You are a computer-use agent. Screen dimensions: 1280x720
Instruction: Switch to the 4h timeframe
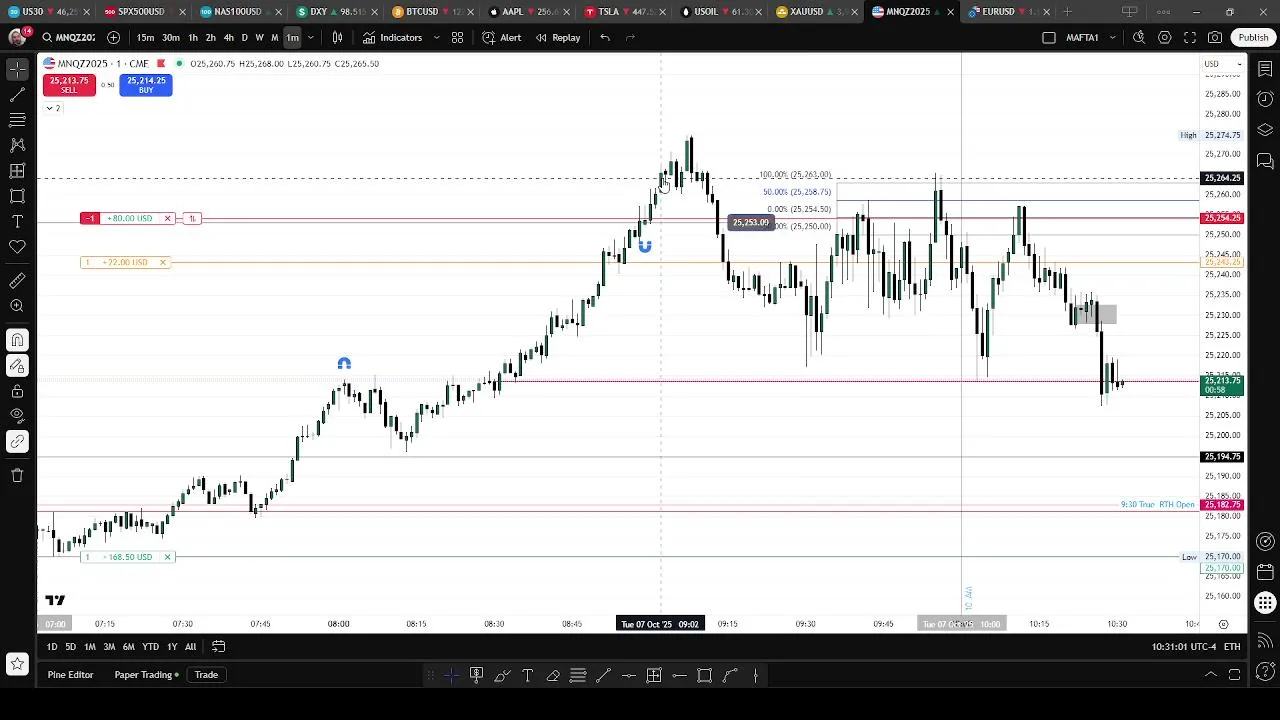coord(228,37)
